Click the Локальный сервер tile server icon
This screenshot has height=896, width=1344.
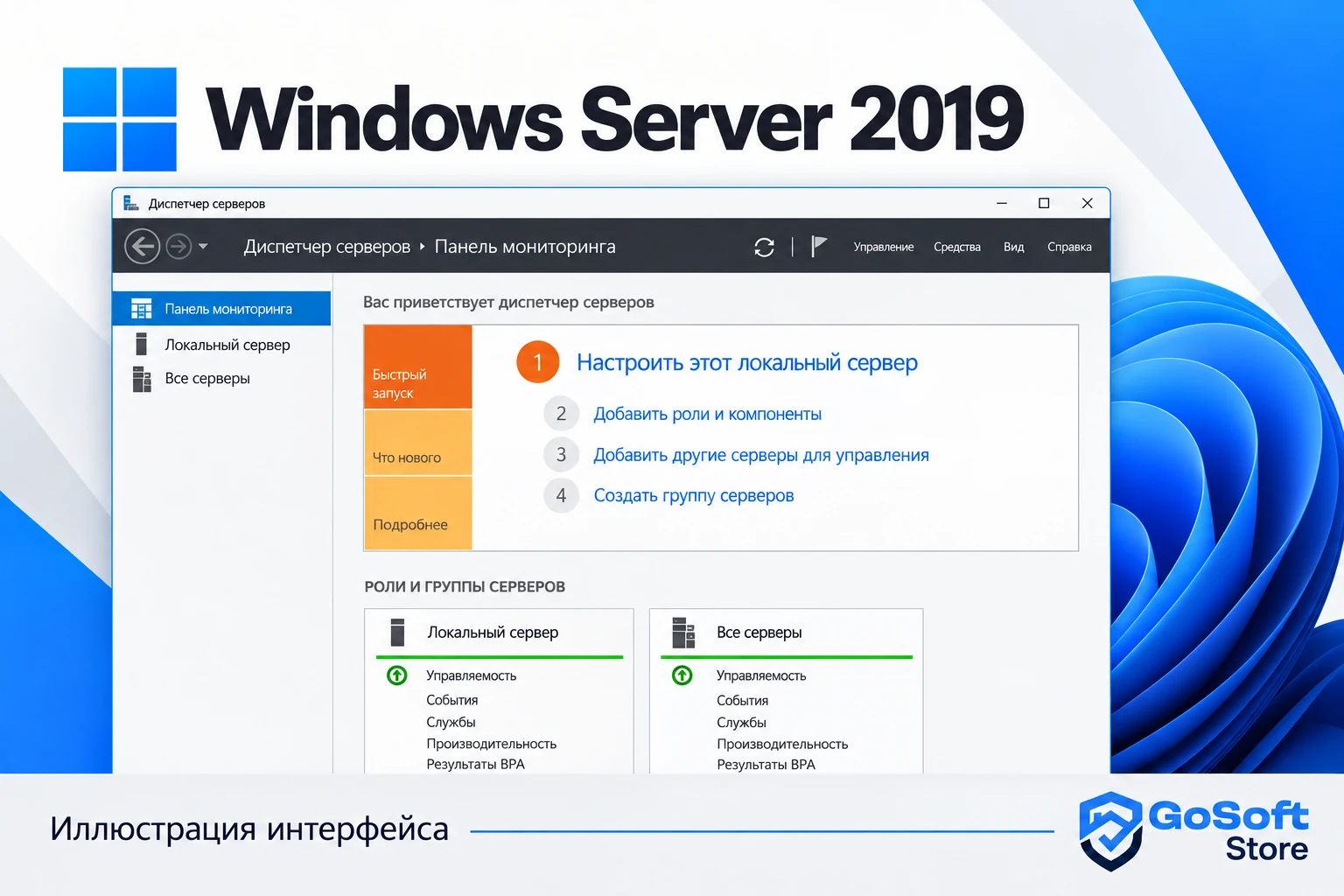[x=397, y=632]
